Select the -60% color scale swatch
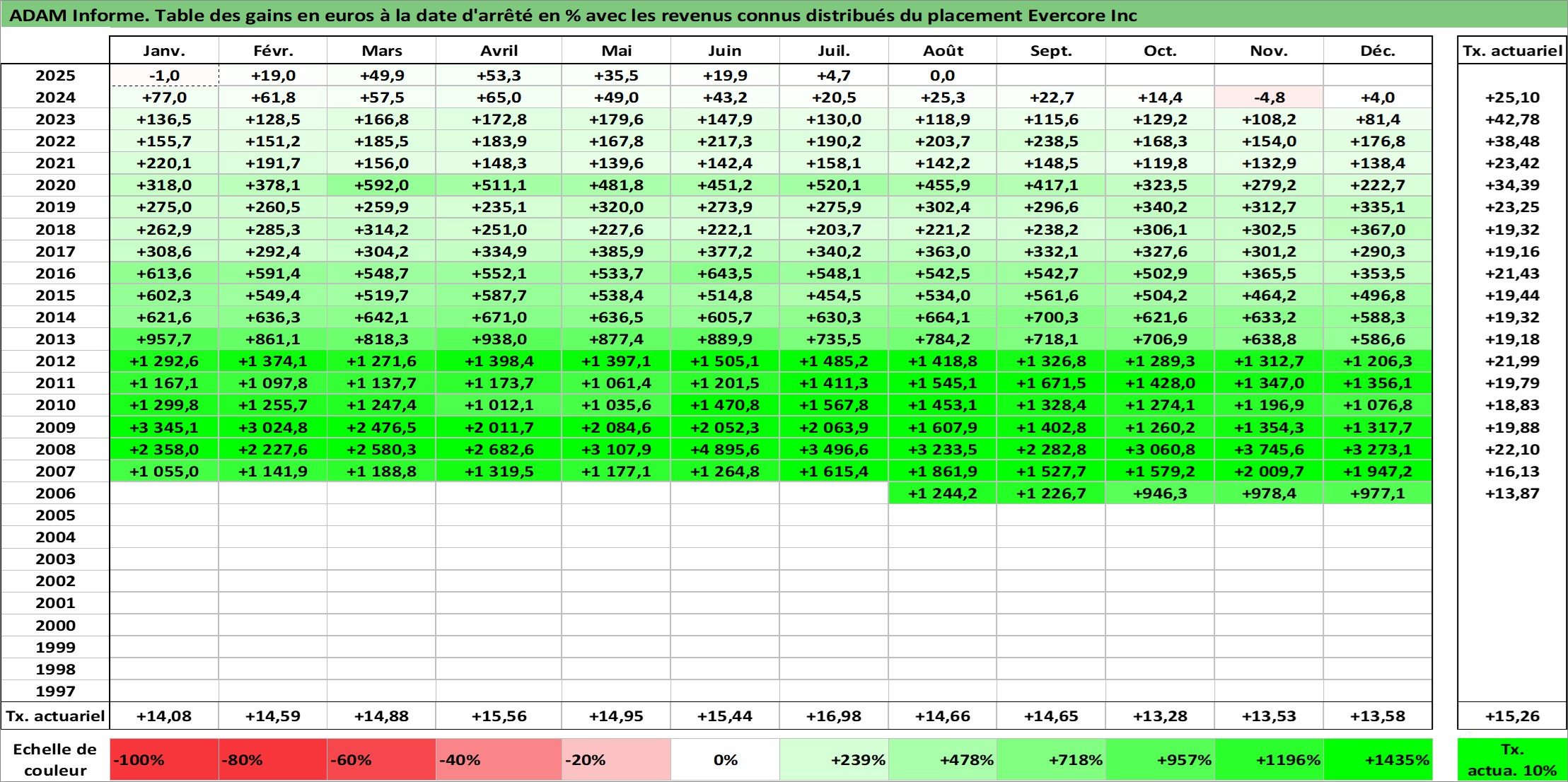Screen dimensions: 1568x782 pyautogui.click(x=382, y=760)
